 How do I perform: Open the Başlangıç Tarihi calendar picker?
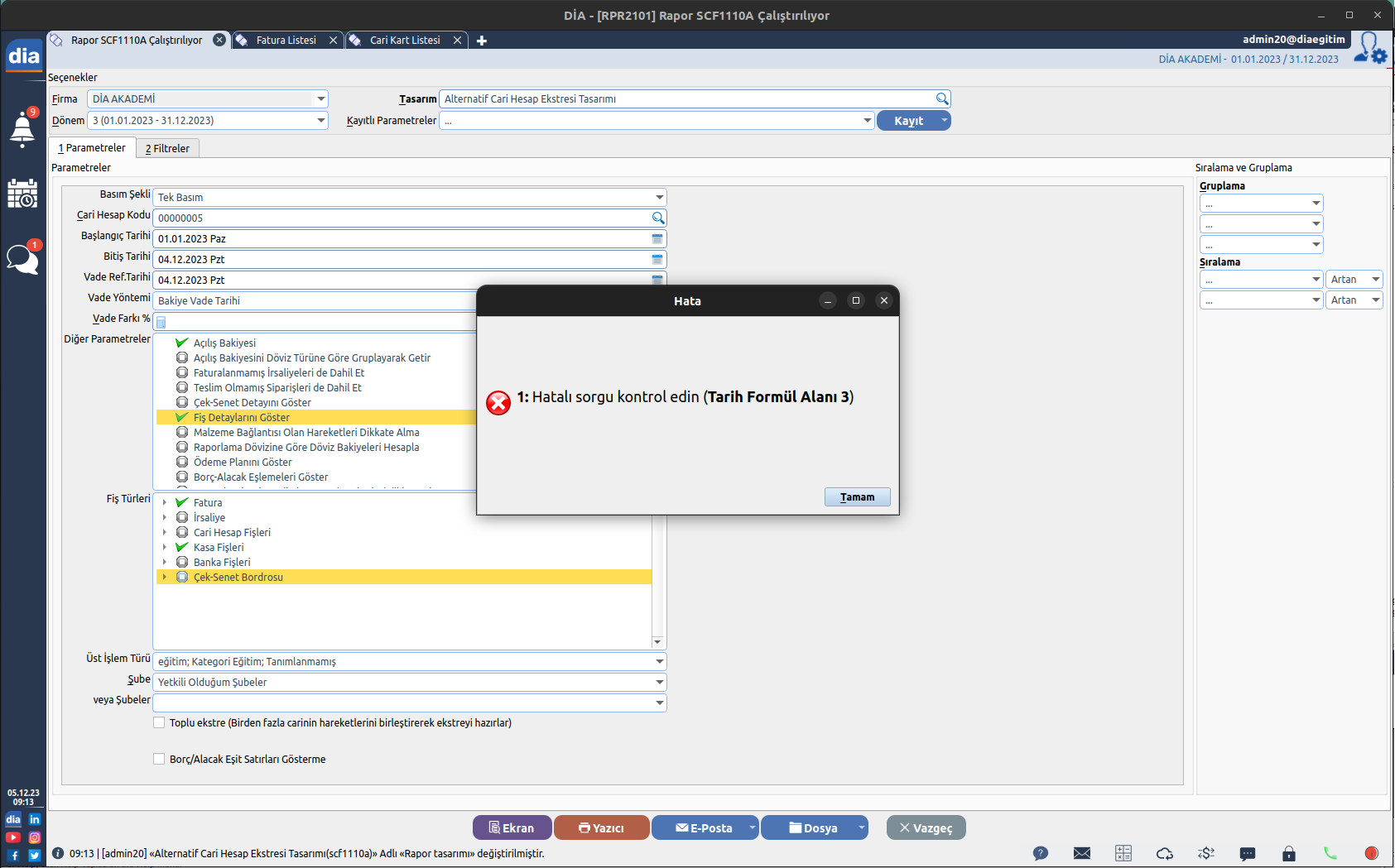pos(657,239)
